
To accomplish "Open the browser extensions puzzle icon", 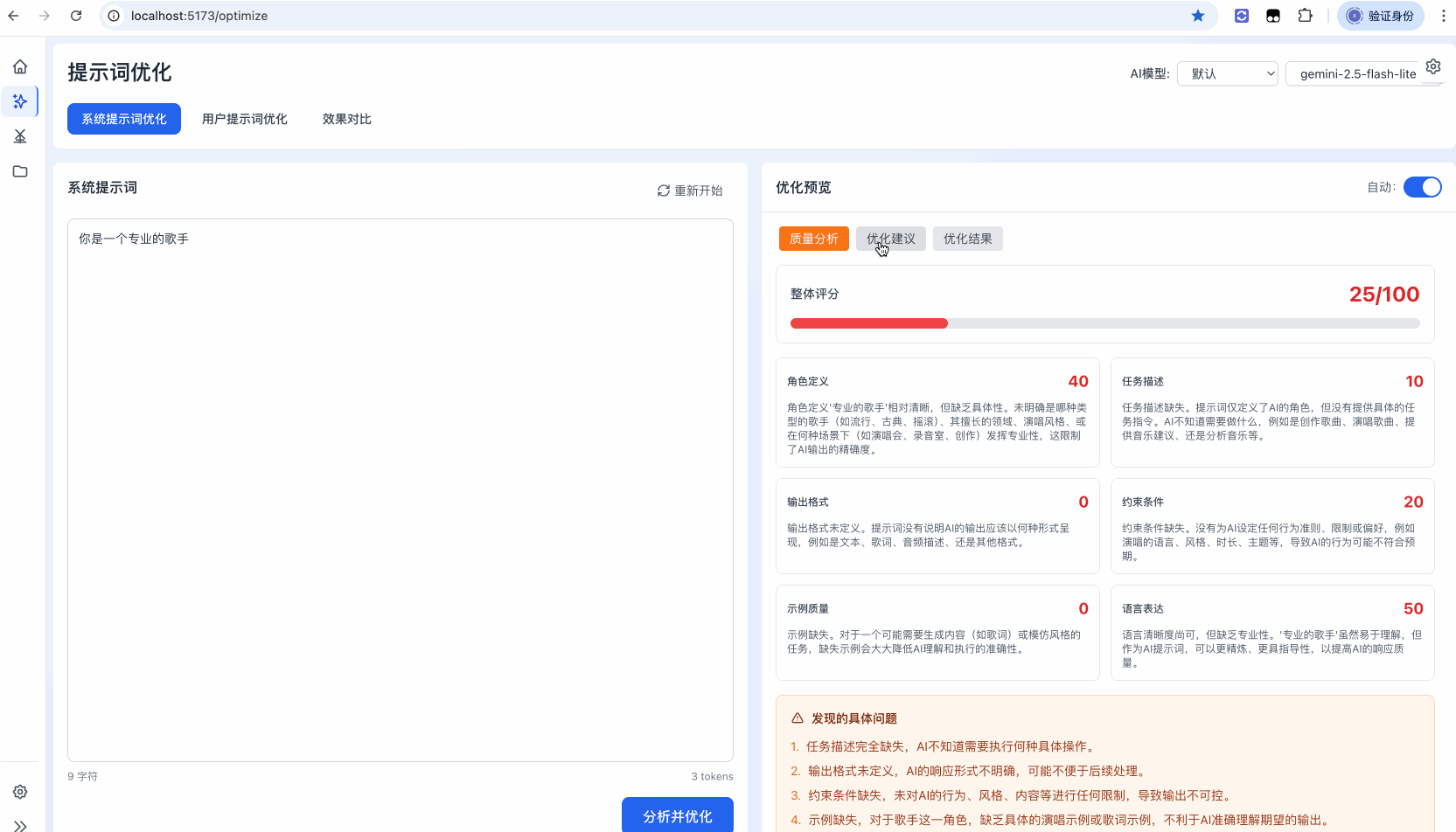I will [1305, 15].
